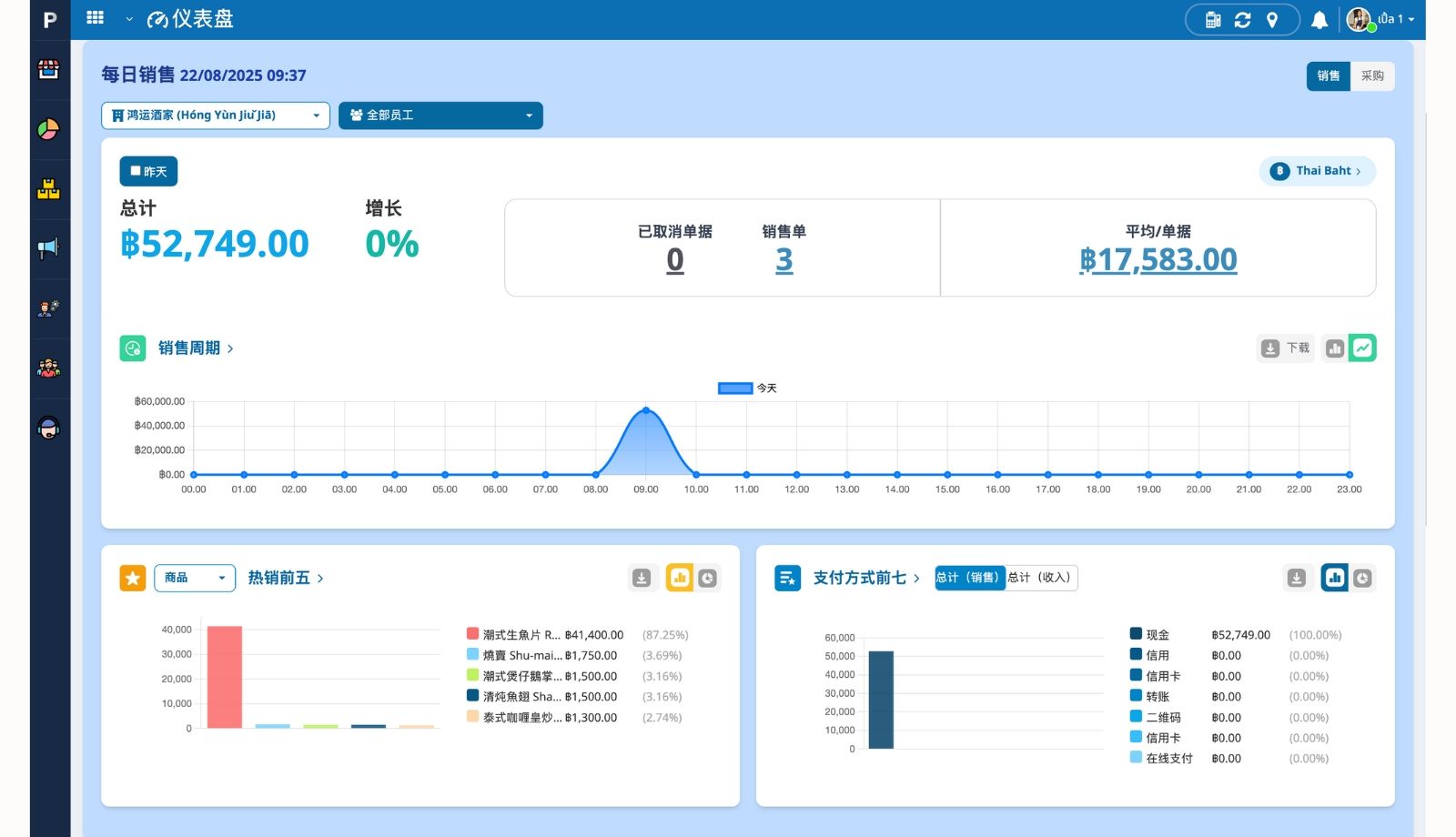Select the 总计（收入）tab

pos(1040,578)
